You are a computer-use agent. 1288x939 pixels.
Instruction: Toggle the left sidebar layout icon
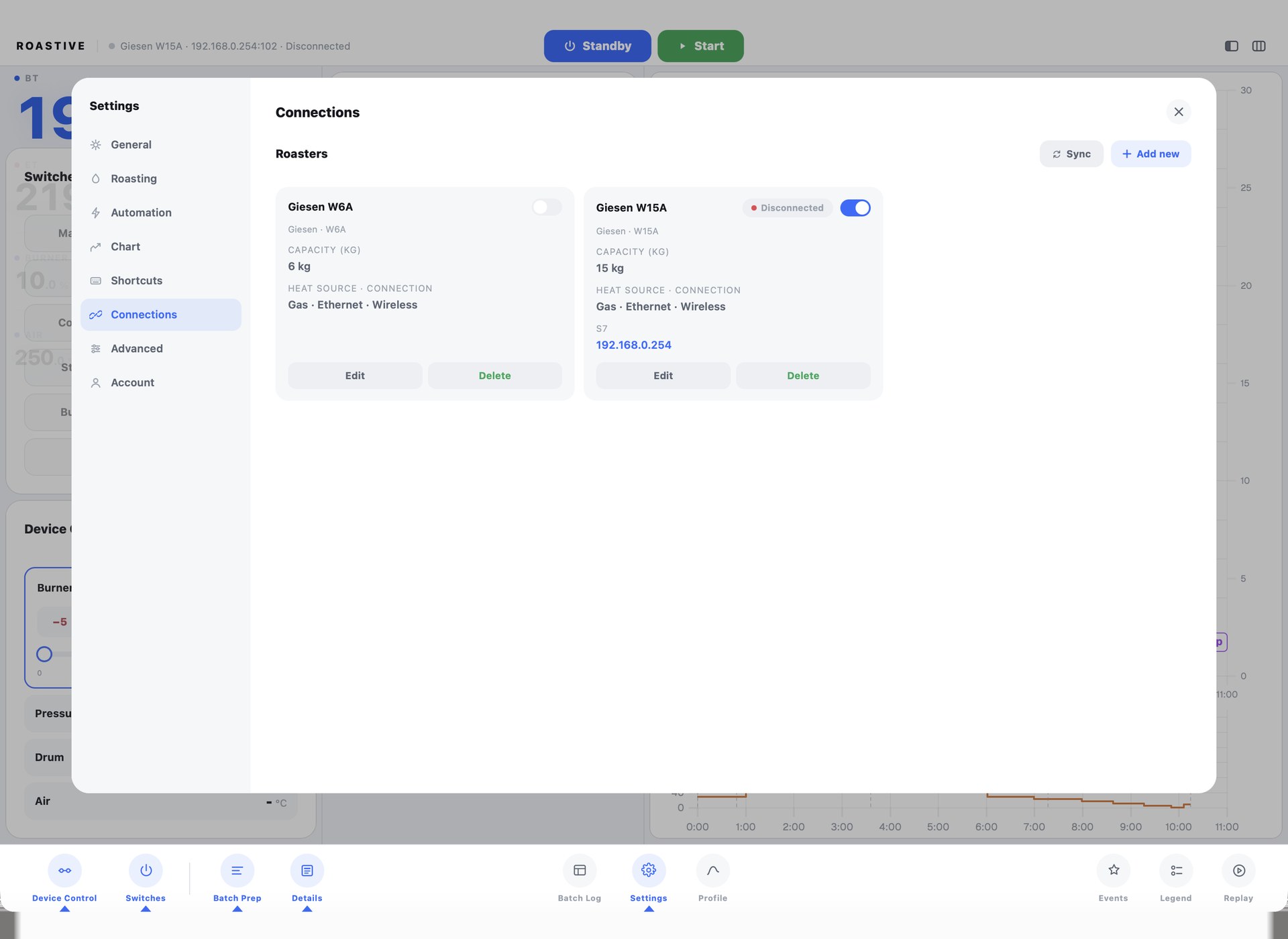coord(1232,46)
